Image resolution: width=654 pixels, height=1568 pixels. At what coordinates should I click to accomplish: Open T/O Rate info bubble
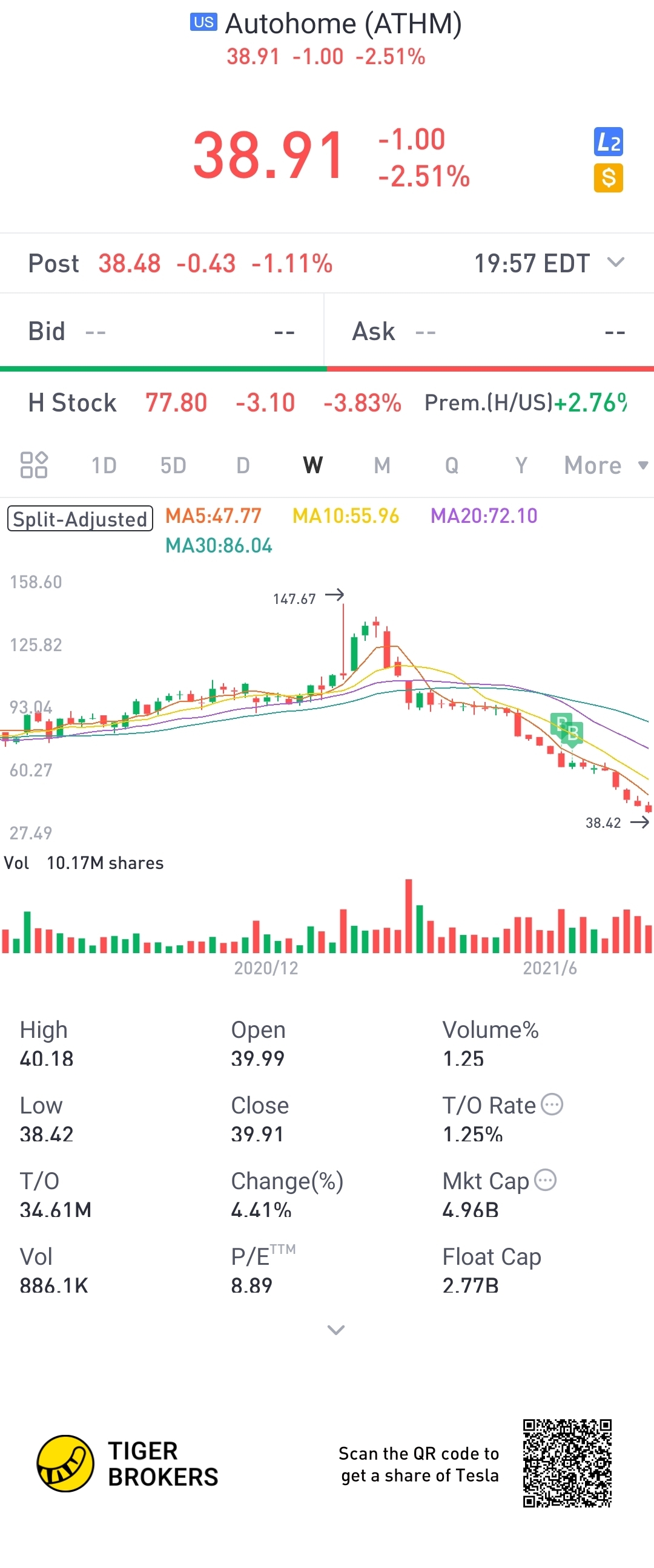(552, 1104)
